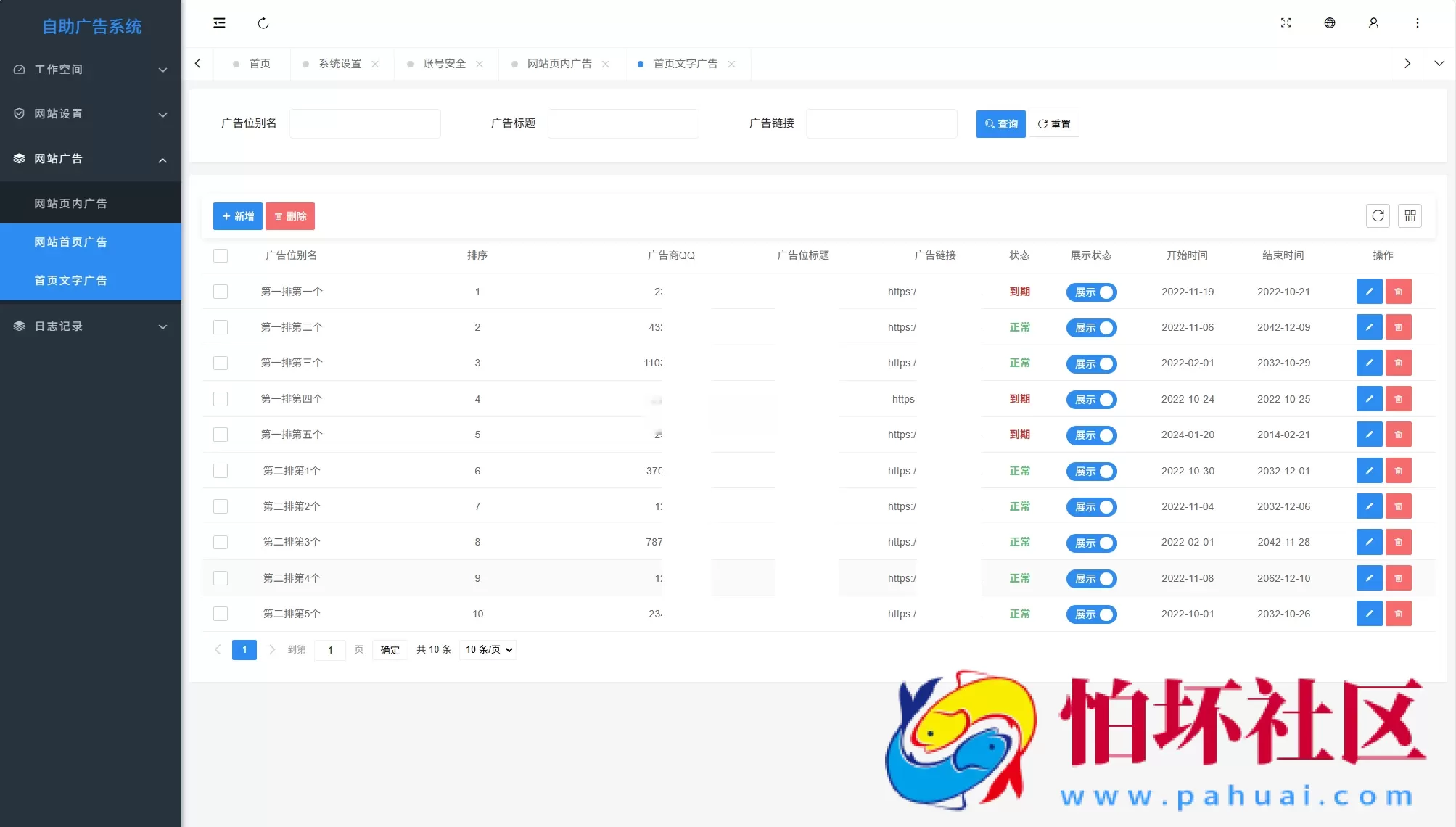
Task: Refresh the table with the circular arrow icon
Action: pos(1378,215)
